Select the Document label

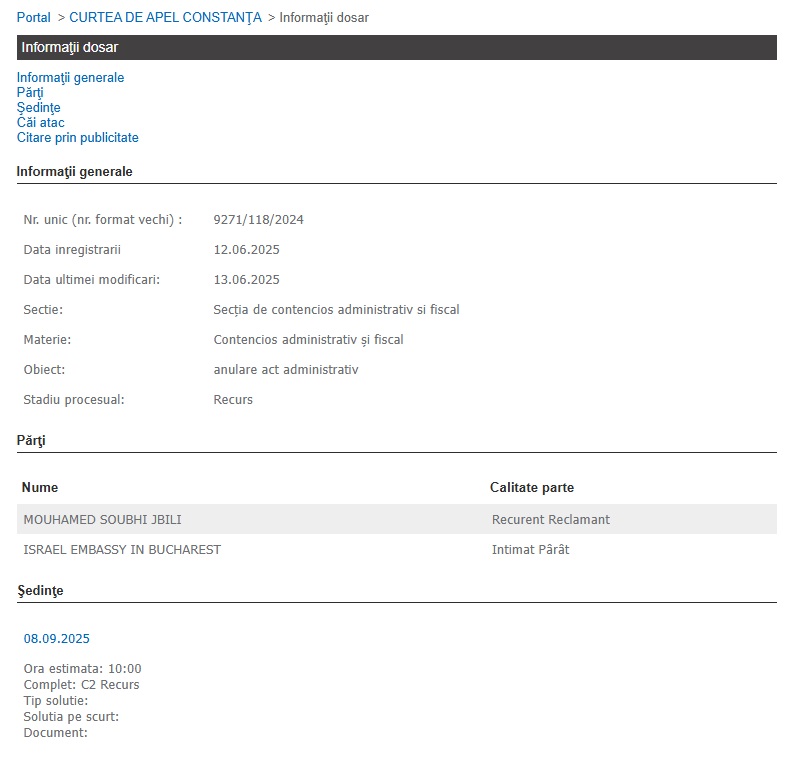(56, 732)
